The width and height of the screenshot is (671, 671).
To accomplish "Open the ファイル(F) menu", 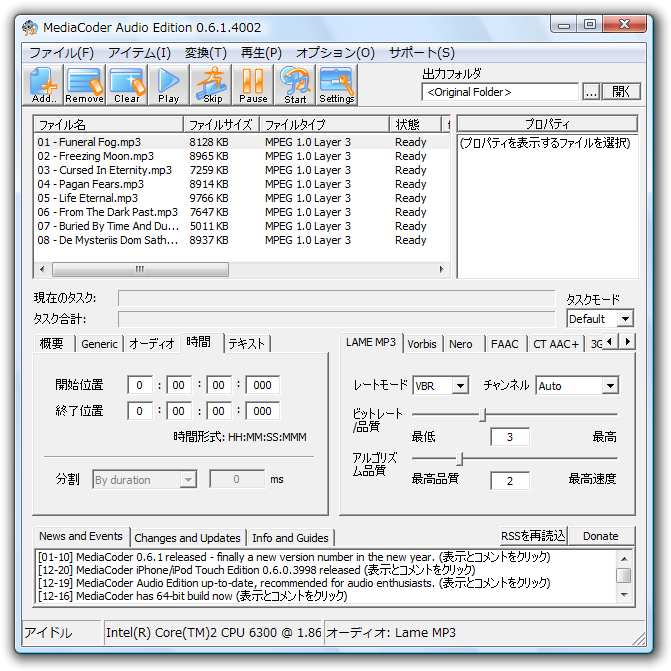I will pos(61,53).
